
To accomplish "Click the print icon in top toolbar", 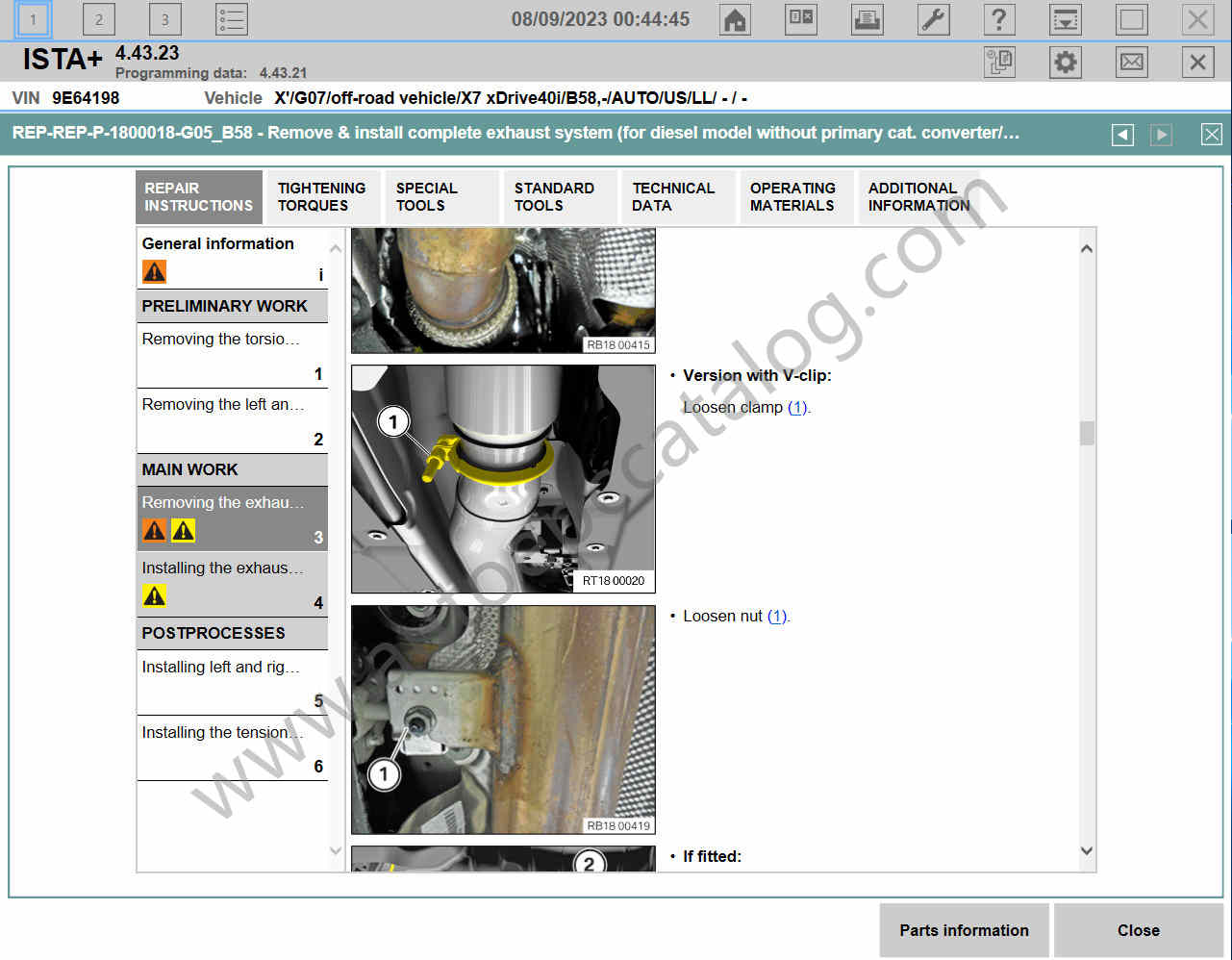I will coord(867,19).
